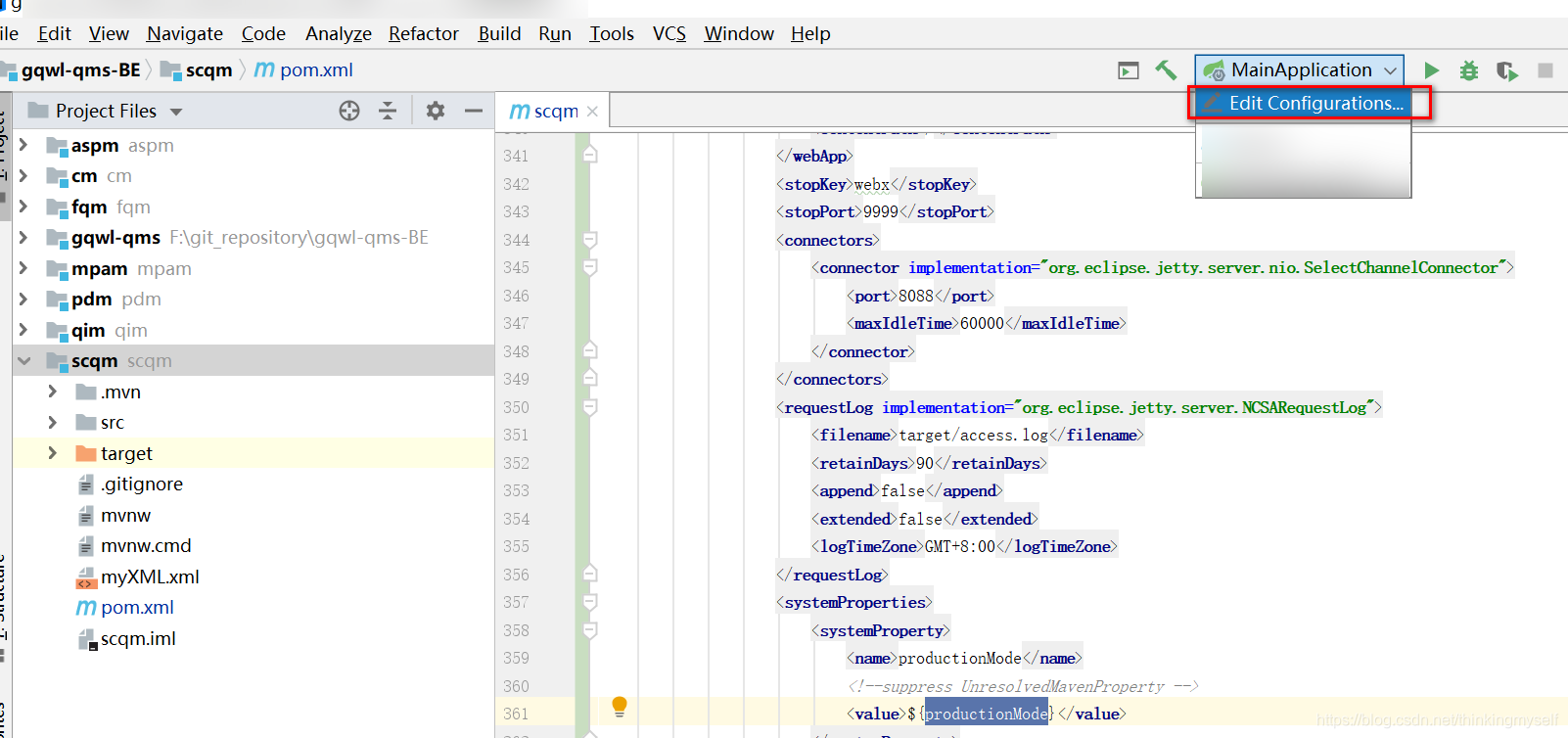Screen dimensions: 1568x738
Task: Open the Tools menu
Action: click(x=612, y=33)
